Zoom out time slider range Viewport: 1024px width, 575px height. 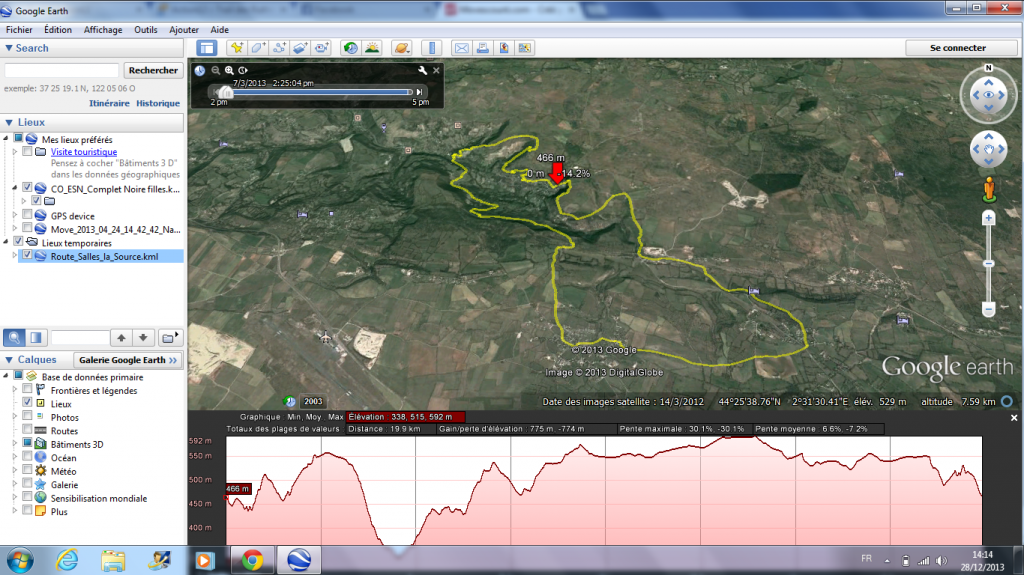(216, 71)
